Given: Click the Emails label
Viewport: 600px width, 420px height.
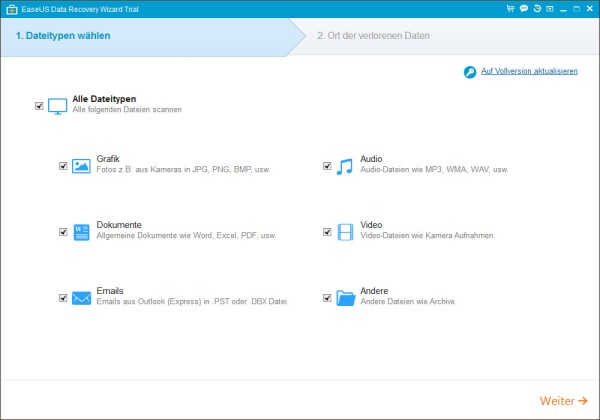Looking at the screenshot, I should [110, 291].
